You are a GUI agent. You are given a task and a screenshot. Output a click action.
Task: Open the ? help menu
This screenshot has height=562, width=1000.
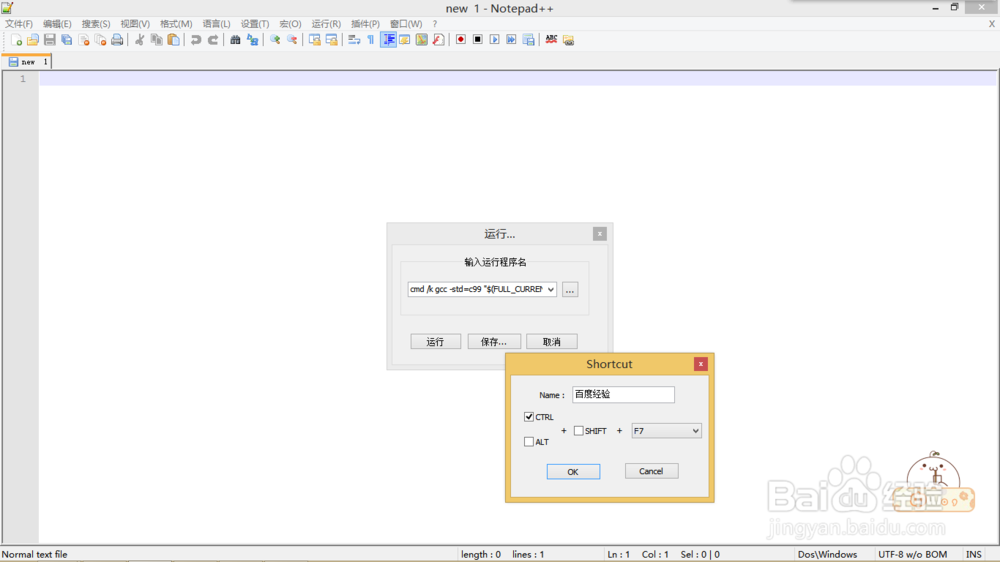coord(435,24)
